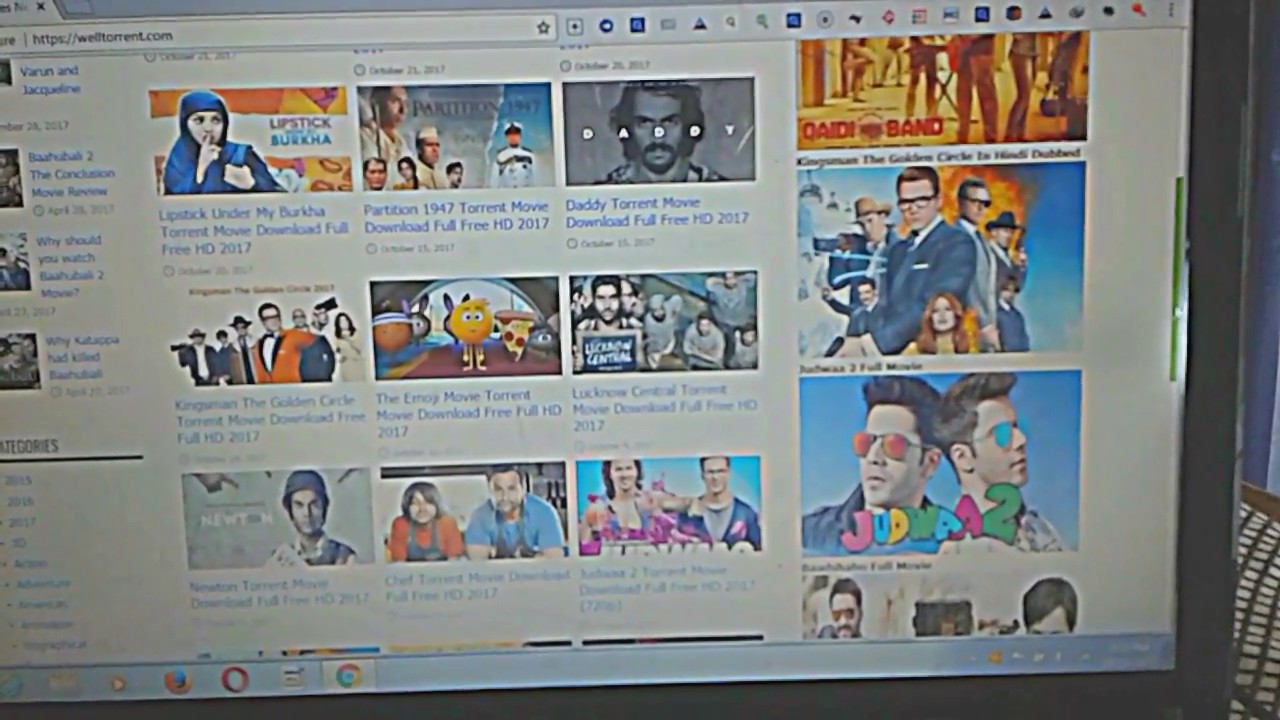Open the Chrome three-dot menu
The image size is (1280, 720).
point(1170,10)
